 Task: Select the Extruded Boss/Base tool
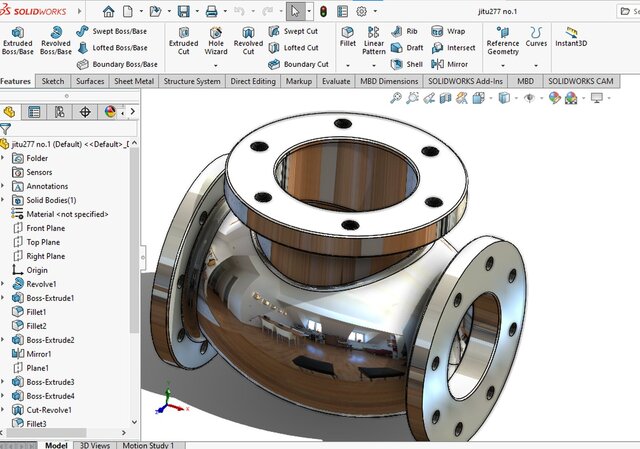pos(18,41)
